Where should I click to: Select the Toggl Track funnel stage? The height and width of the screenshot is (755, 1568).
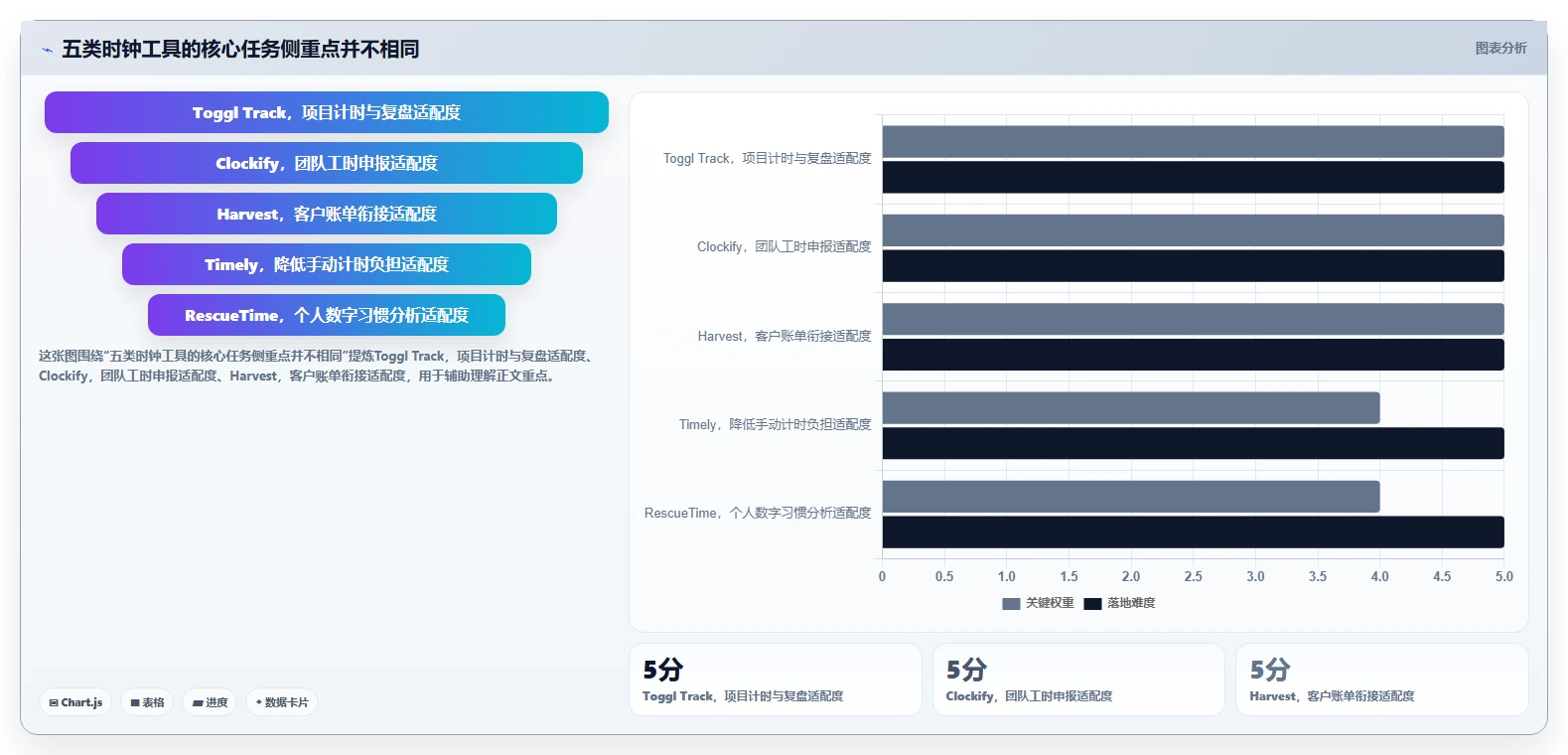click(327, 112)
